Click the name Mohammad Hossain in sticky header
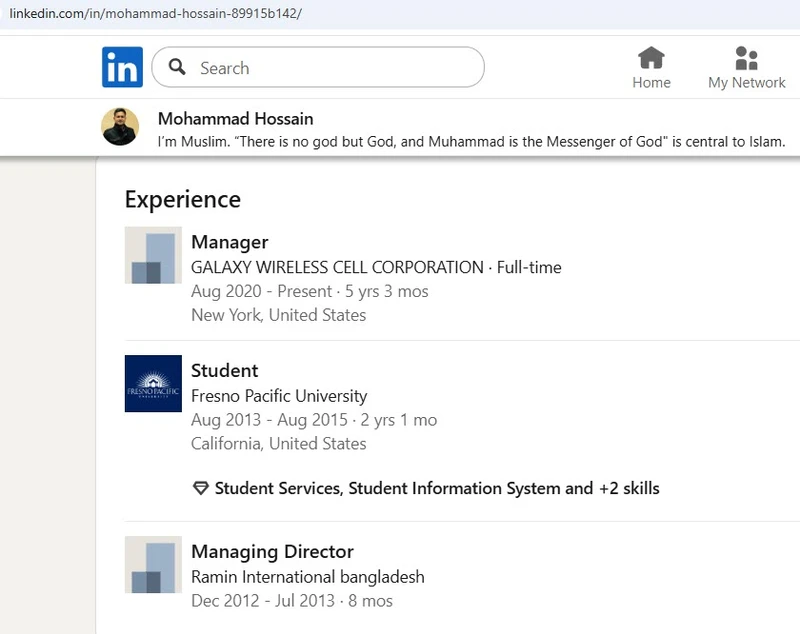800x634 pixels. 236,119
